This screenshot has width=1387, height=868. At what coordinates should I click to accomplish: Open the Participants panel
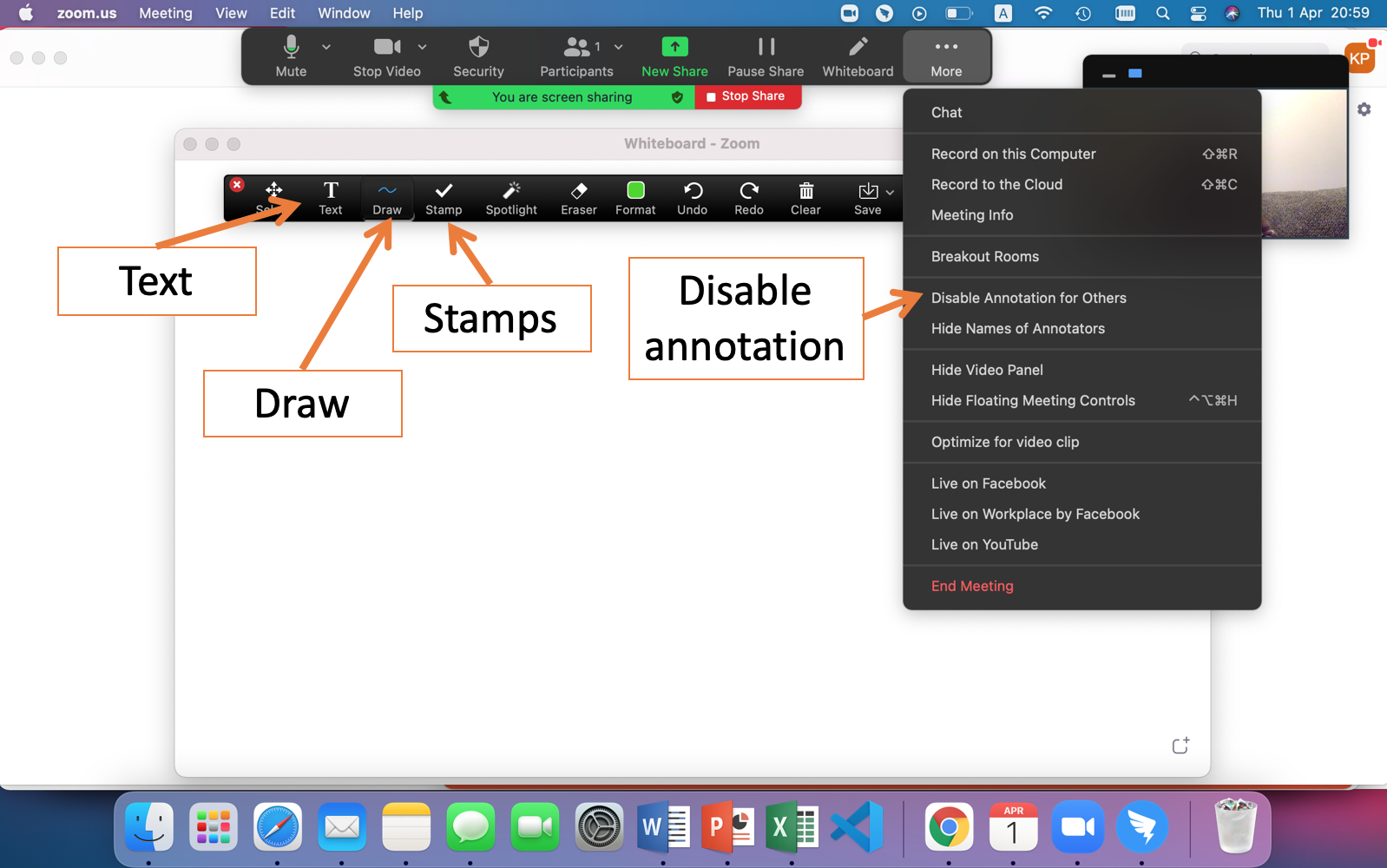pos(576,56)
